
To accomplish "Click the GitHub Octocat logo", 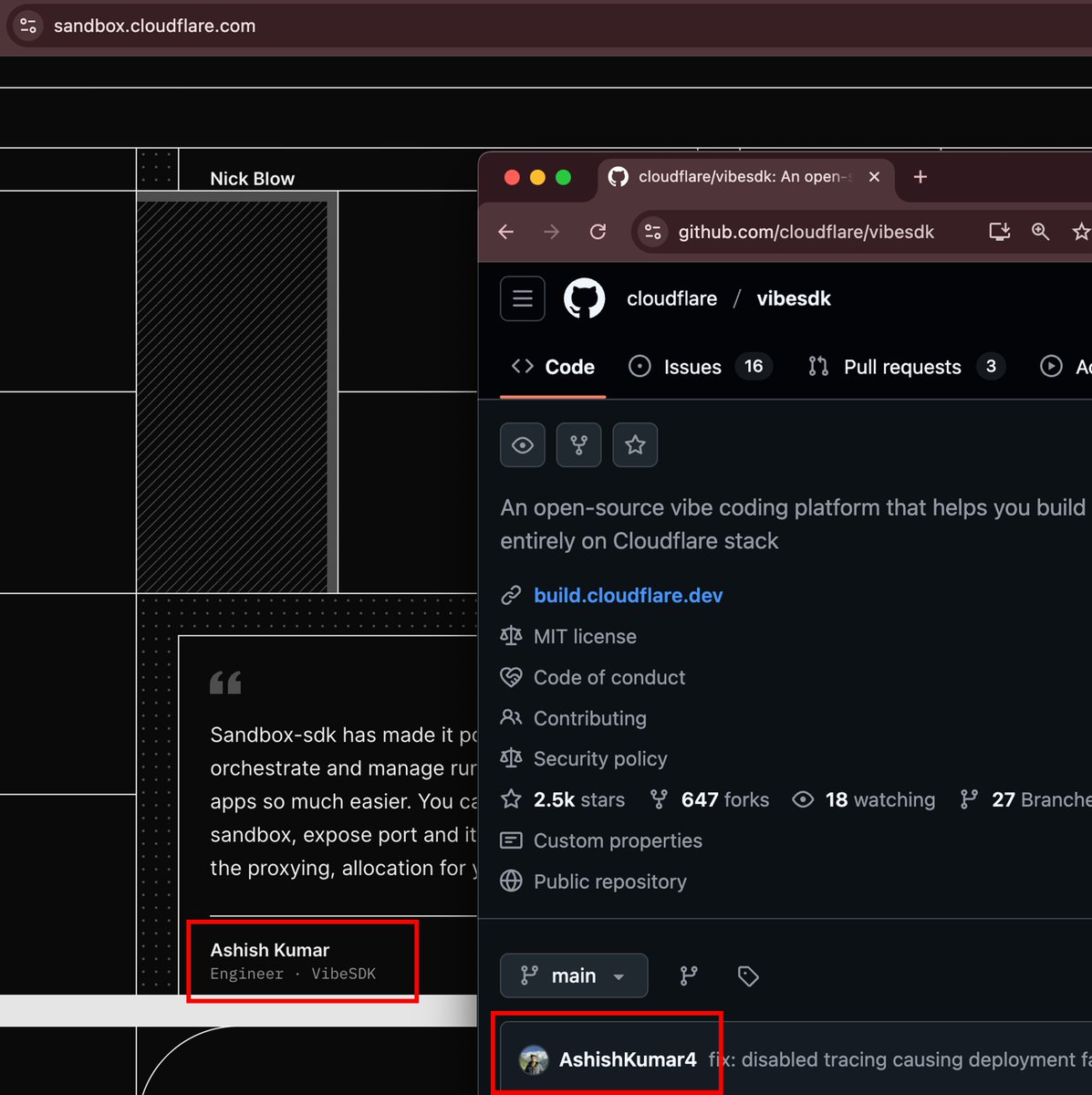I will [x=585, y=298].
